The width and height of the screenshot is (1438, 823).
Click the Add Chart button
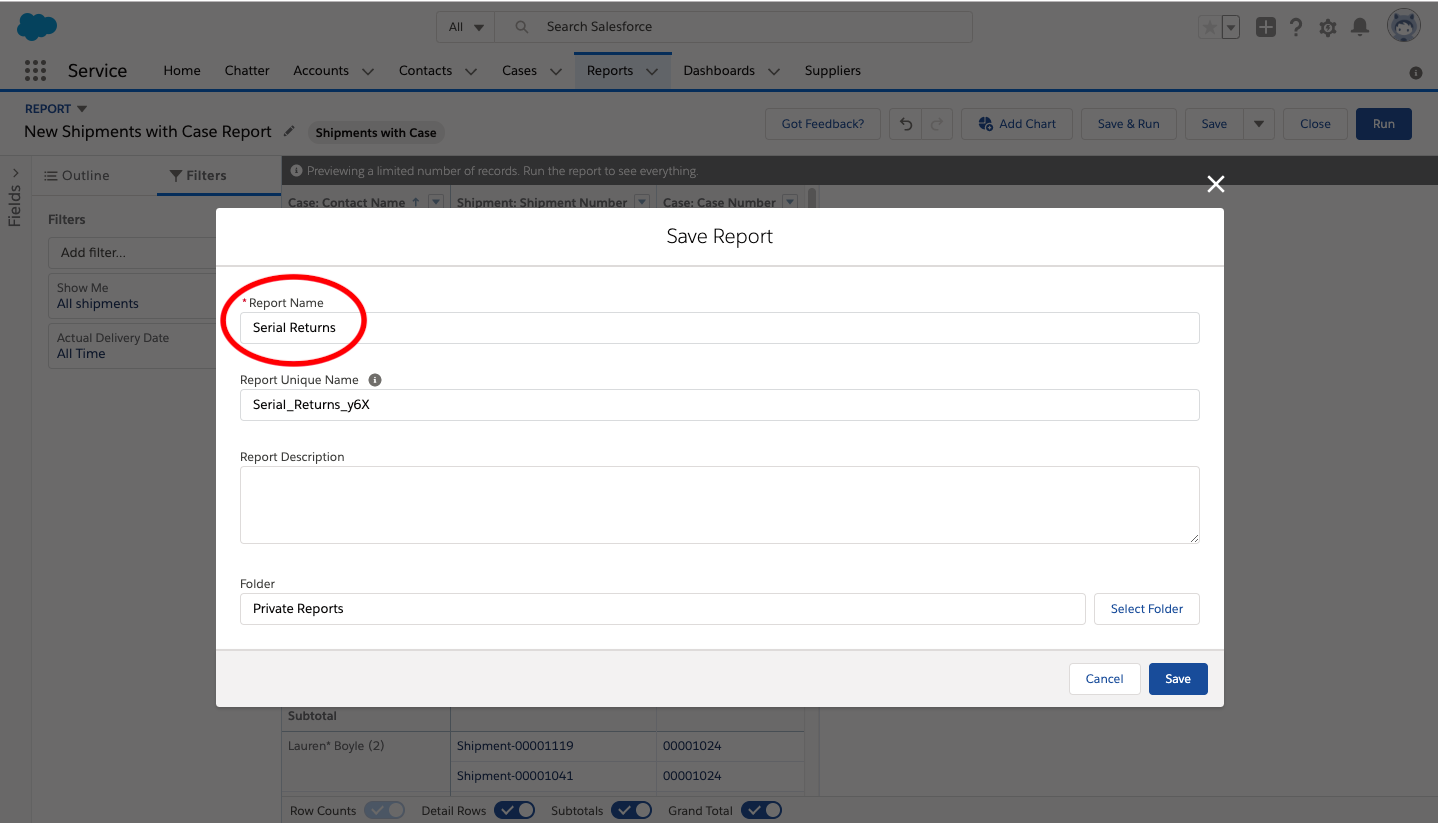coord(1017,124)
